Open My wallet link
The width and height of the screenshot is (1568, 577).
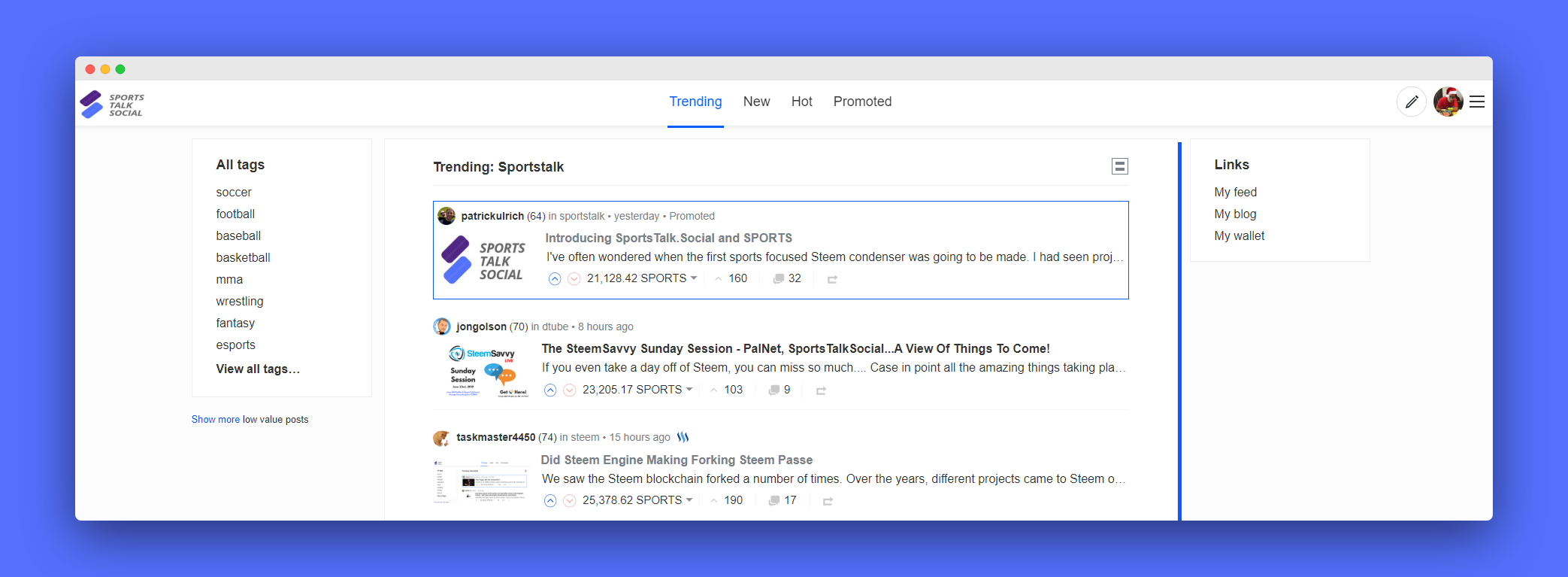[x=1239, y=236]
